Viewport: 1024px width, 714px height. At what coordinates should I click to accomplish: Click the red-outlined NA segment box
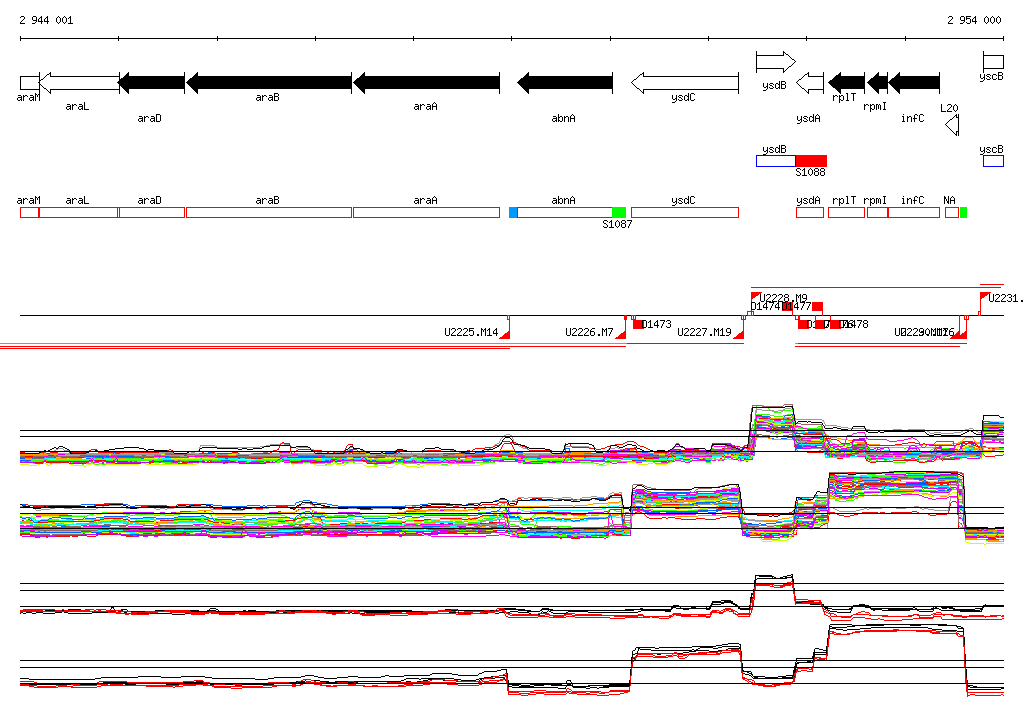coord(952,212)
